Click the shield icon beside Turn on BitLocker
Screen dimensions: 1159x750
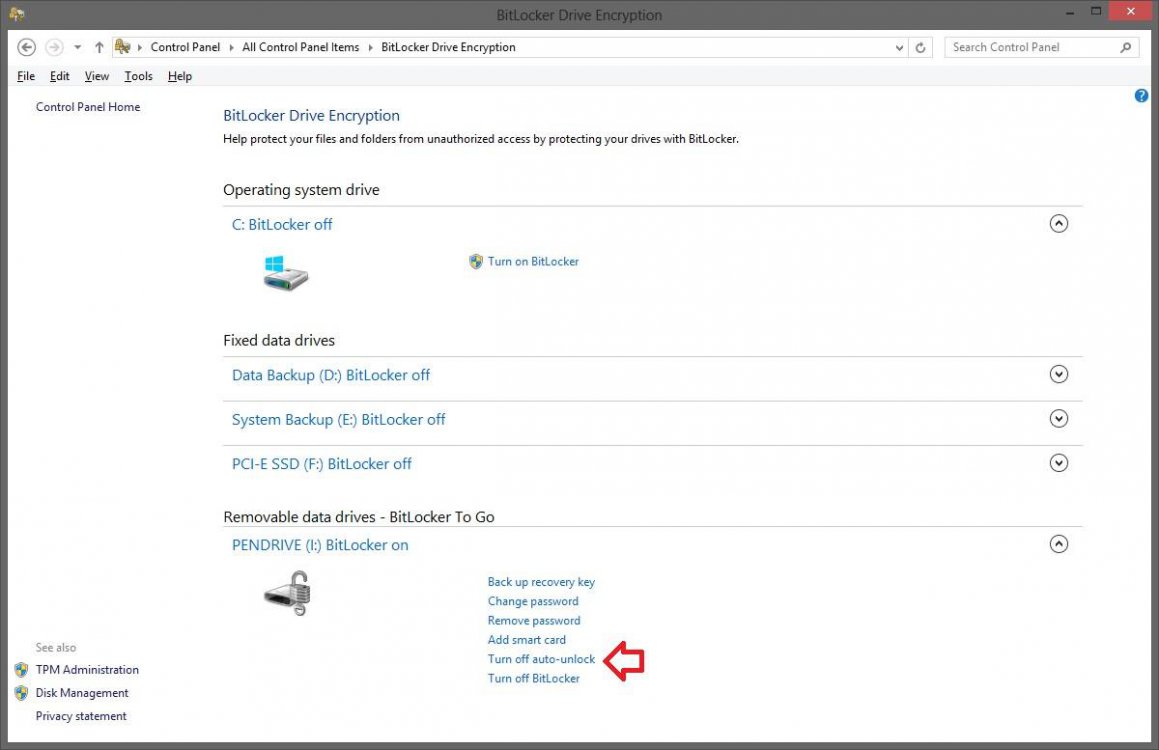coord(476,262)
